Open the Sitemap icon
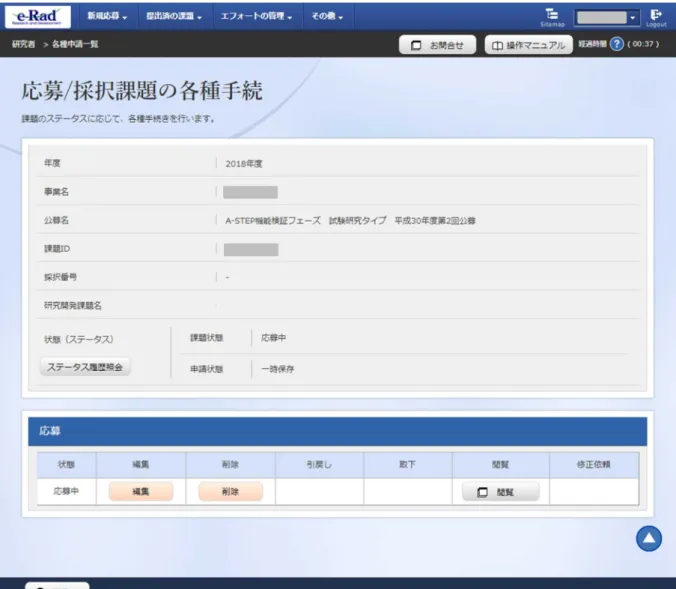The width and height of the screenshot is (676, 589). coord(552,18)
